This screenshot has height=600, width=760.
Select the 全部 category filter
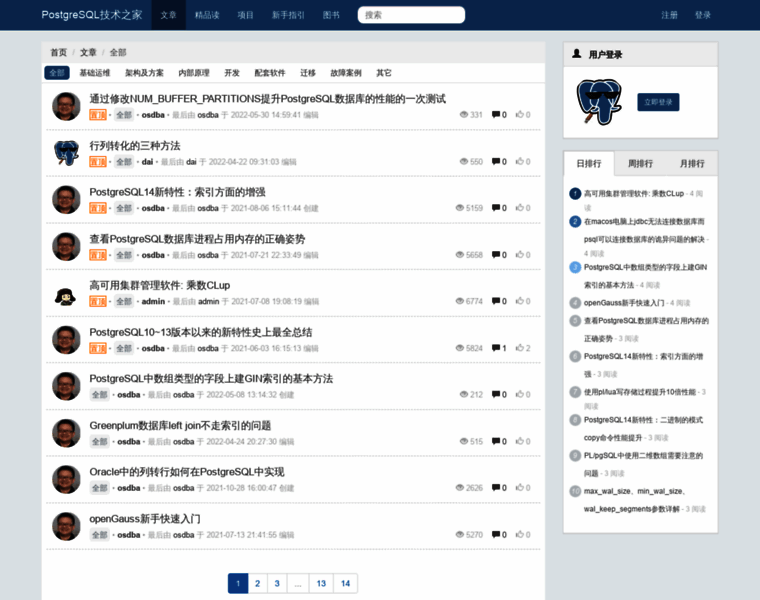(x=57, y=73)
